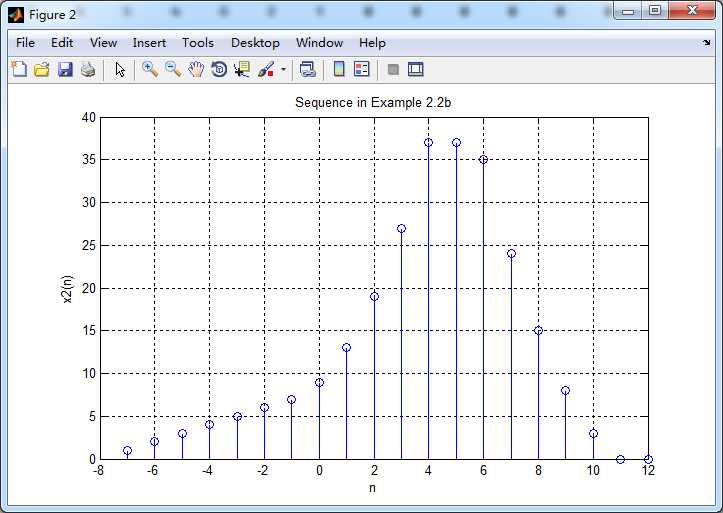The height and width of the screenshot is (513, 723).
Task: Click the x-axis label n
Action: [373, 488]
